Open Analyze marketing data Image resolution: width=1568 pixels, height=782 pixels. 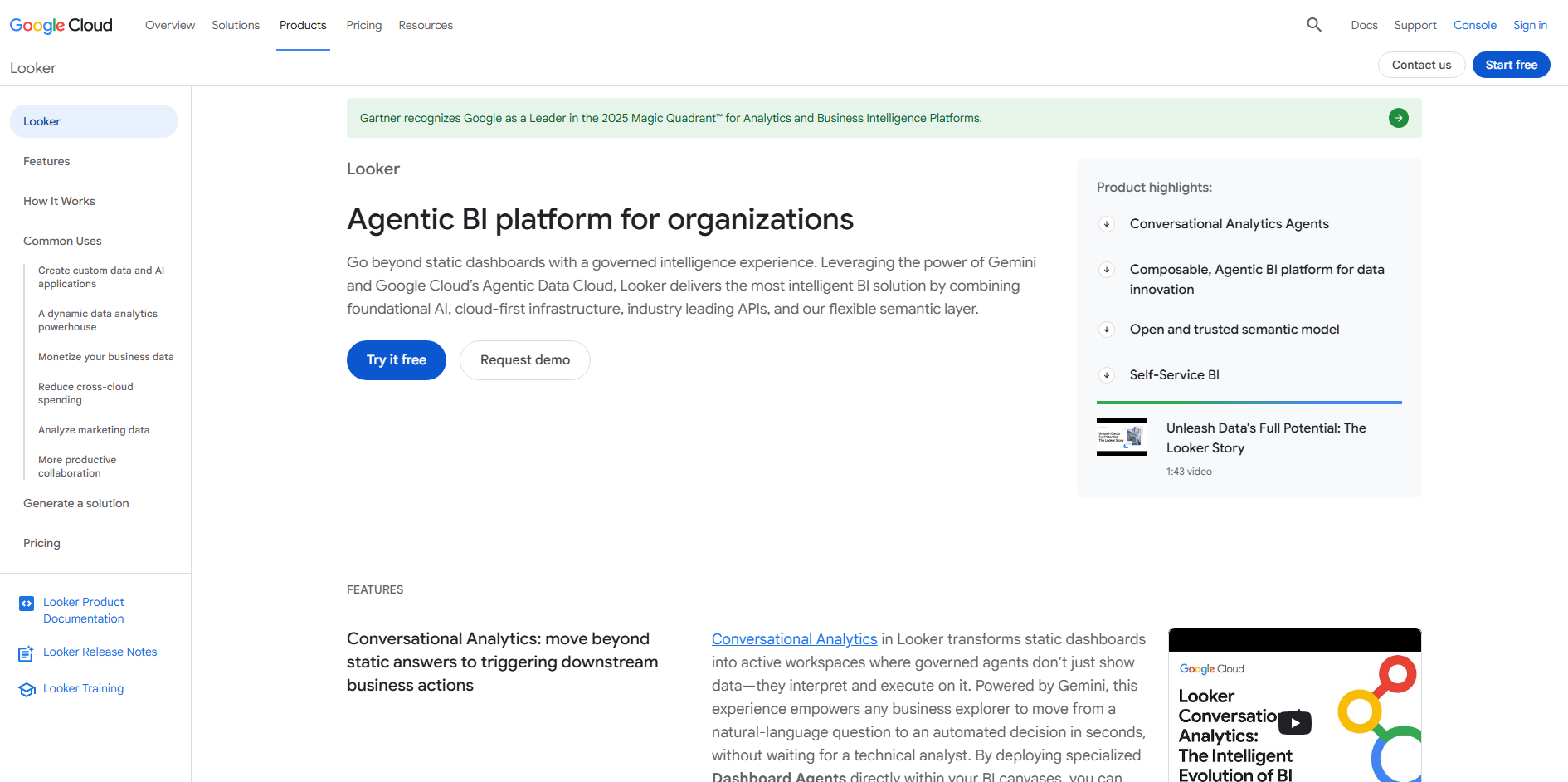pyautogui.click(x=94, y=430)
